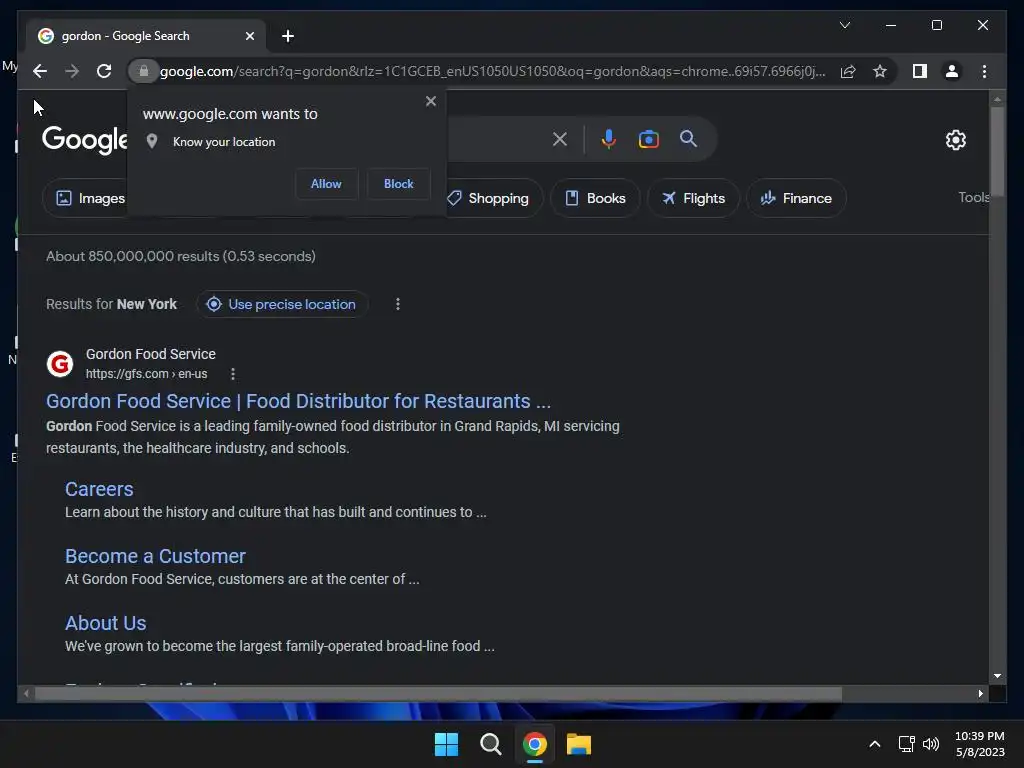
Task: Go to Google homepage via logo
Action: click(84, 140)
